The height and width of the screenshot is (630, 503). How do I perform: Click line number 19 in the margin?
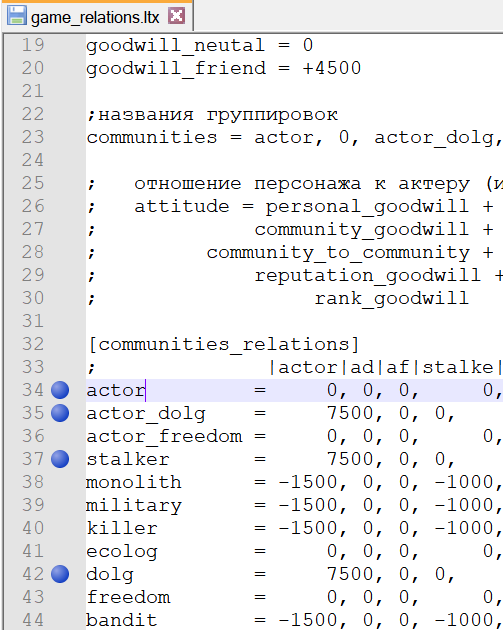[x=33, y=45]
